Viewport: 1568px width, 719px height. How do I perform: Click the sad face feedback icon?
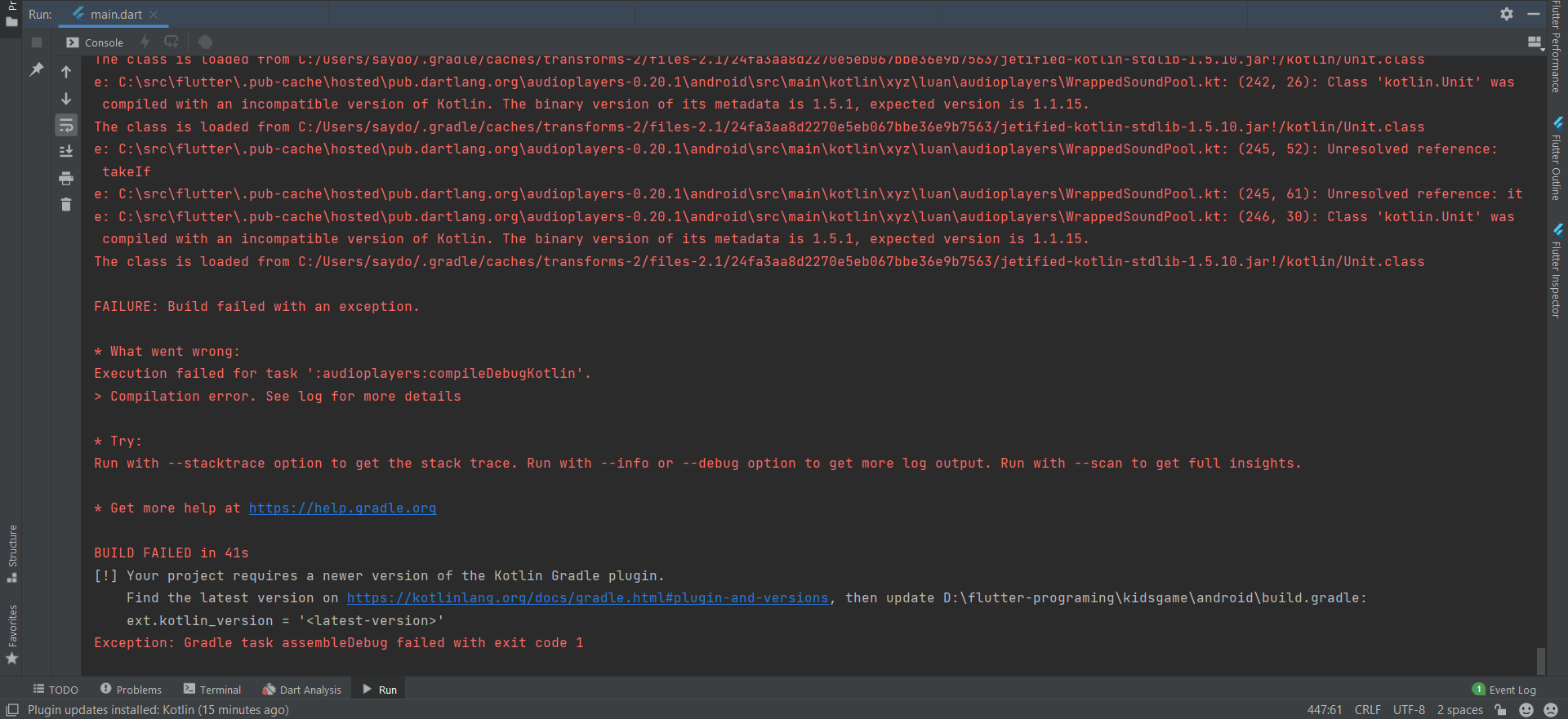[x=1551, y=710]
